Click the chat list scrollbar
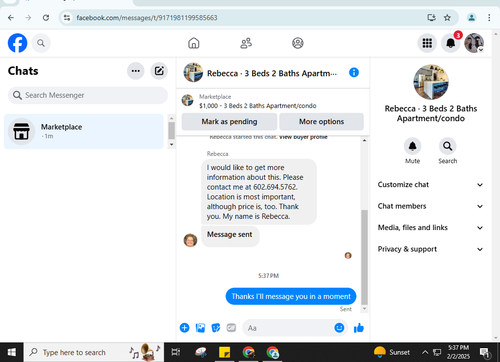Image resolution: width=500 pixels, height=362 pixels. pos(171,130)
